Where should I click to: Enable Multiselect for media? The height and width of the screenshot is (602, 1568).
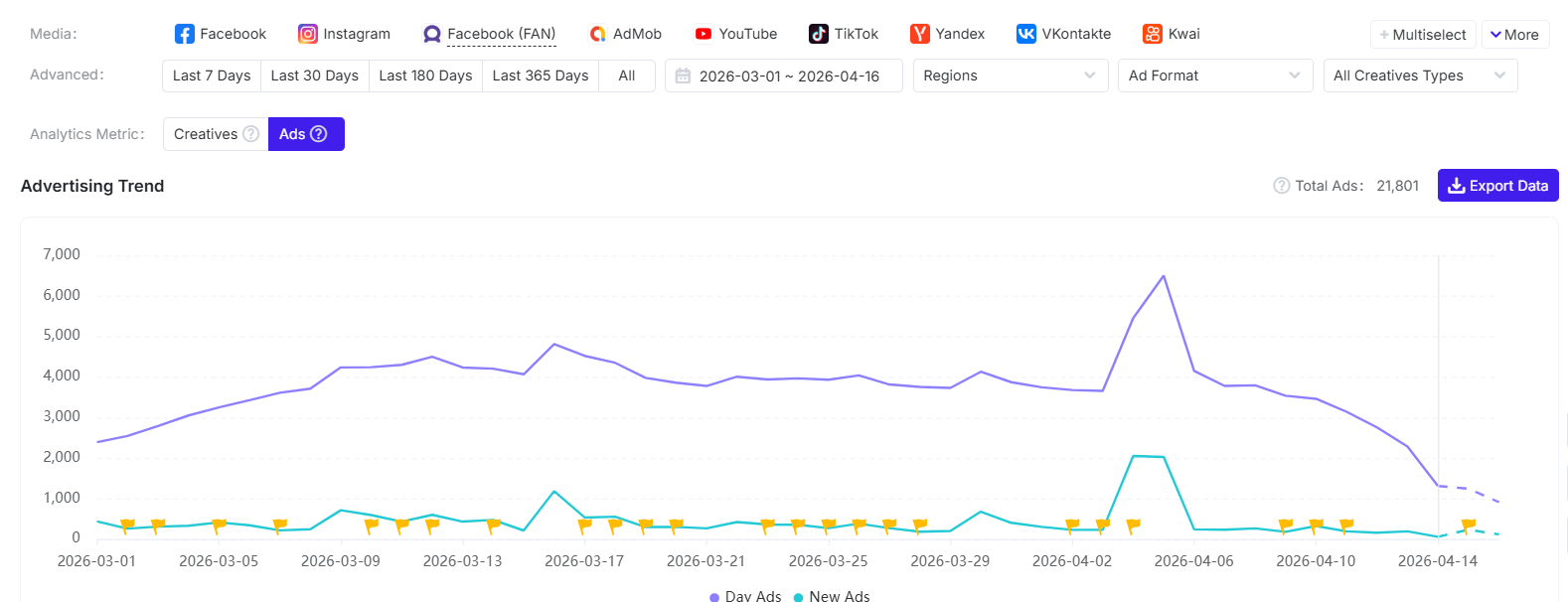pyautogui.click(x=1423, y=35)
